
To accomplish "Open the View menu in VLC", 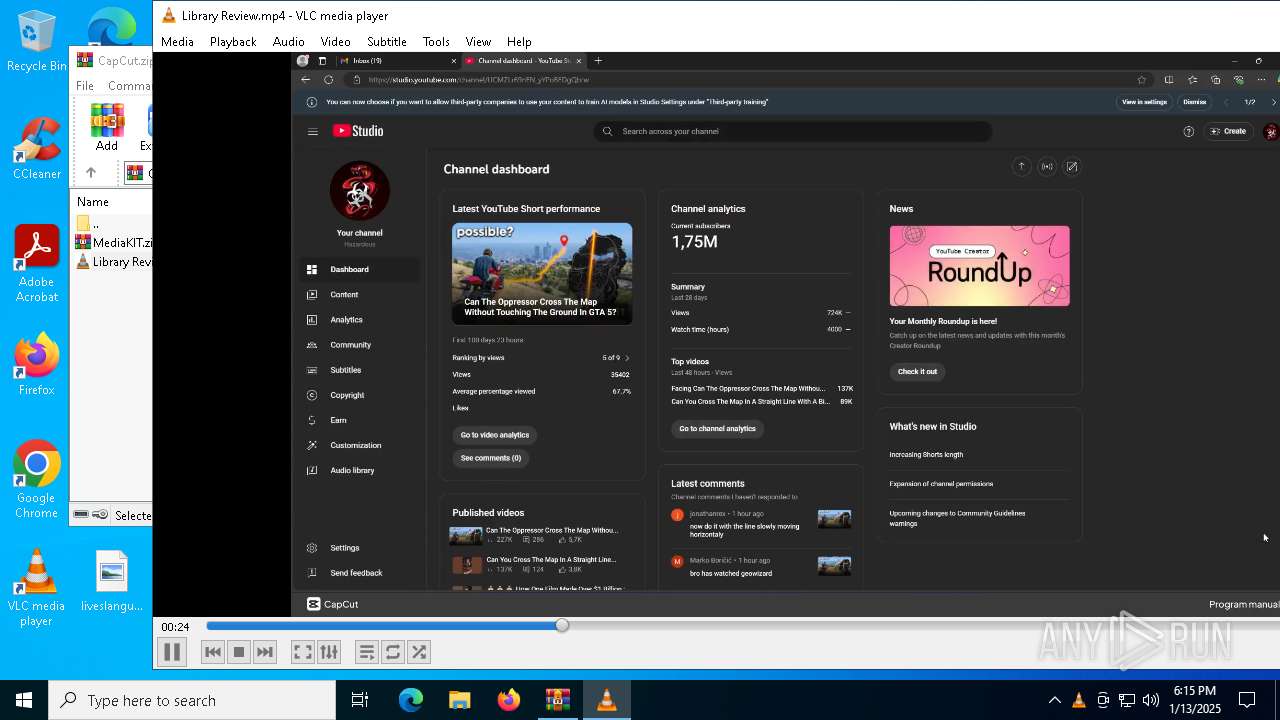I will click(x=478, y=42).
